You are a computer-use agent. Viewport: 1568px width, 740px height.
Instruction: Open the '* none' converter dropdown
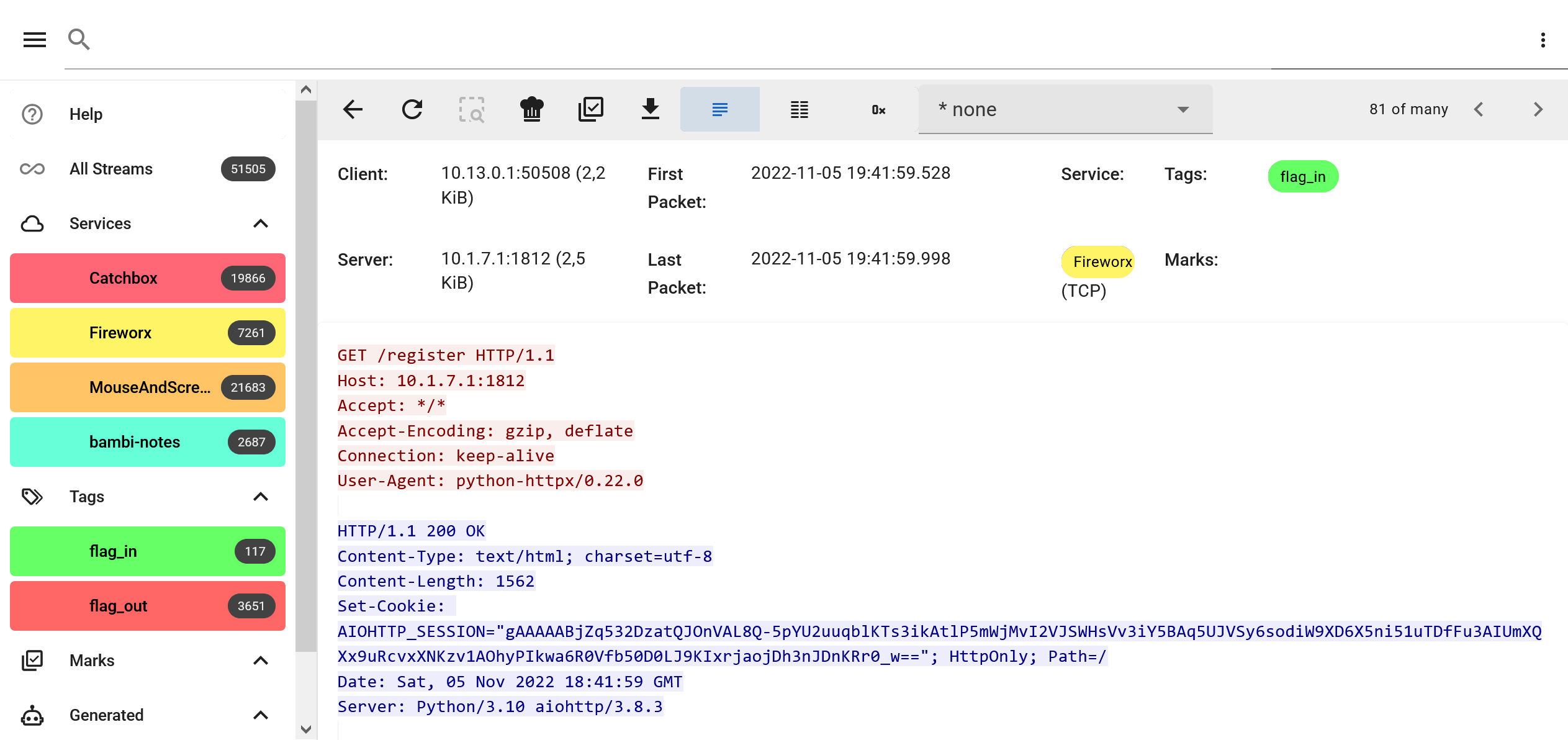click(1065, 109)
